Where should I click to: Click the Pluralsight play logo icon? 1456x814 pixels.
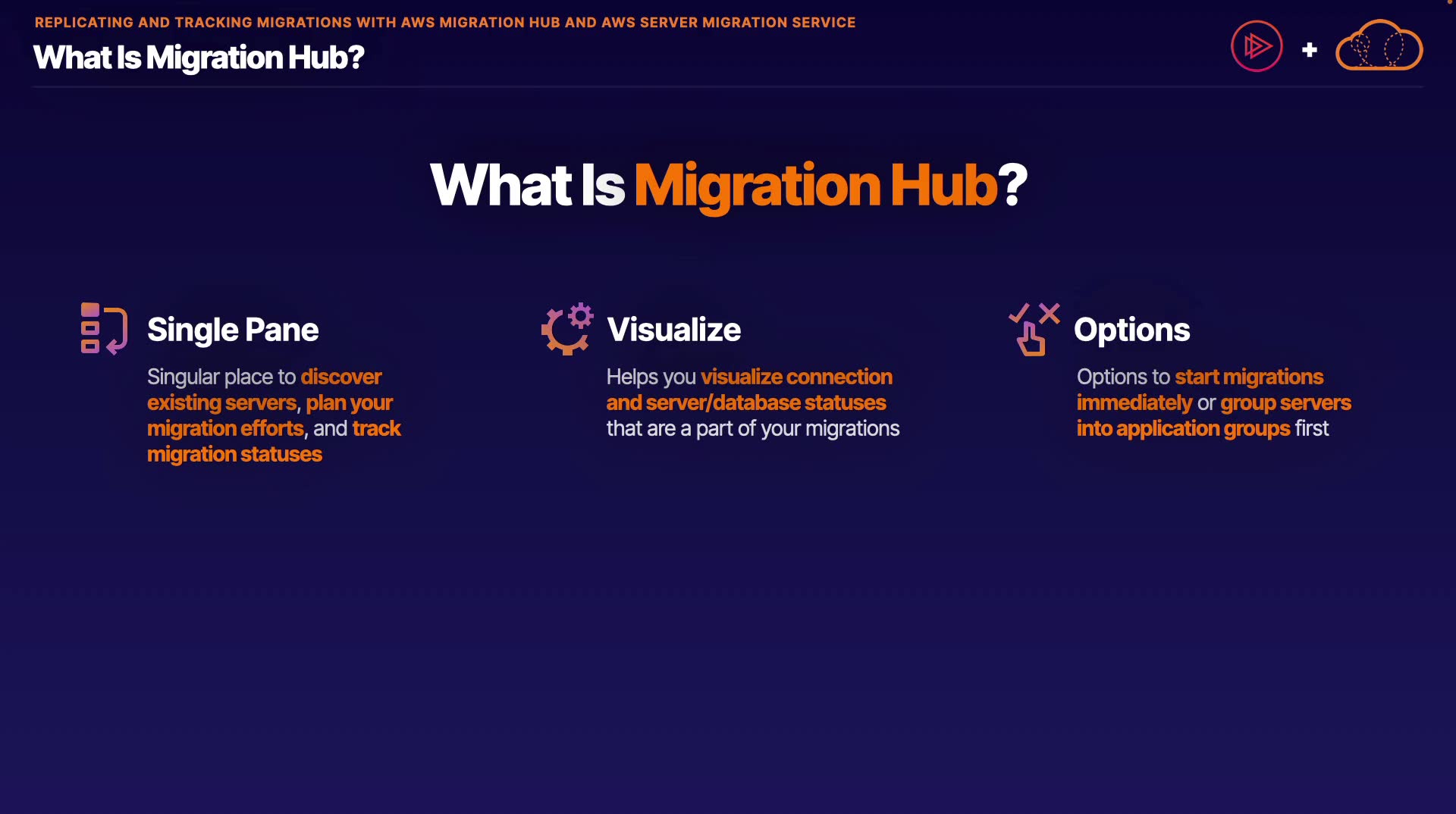[x=1257, y=46]
